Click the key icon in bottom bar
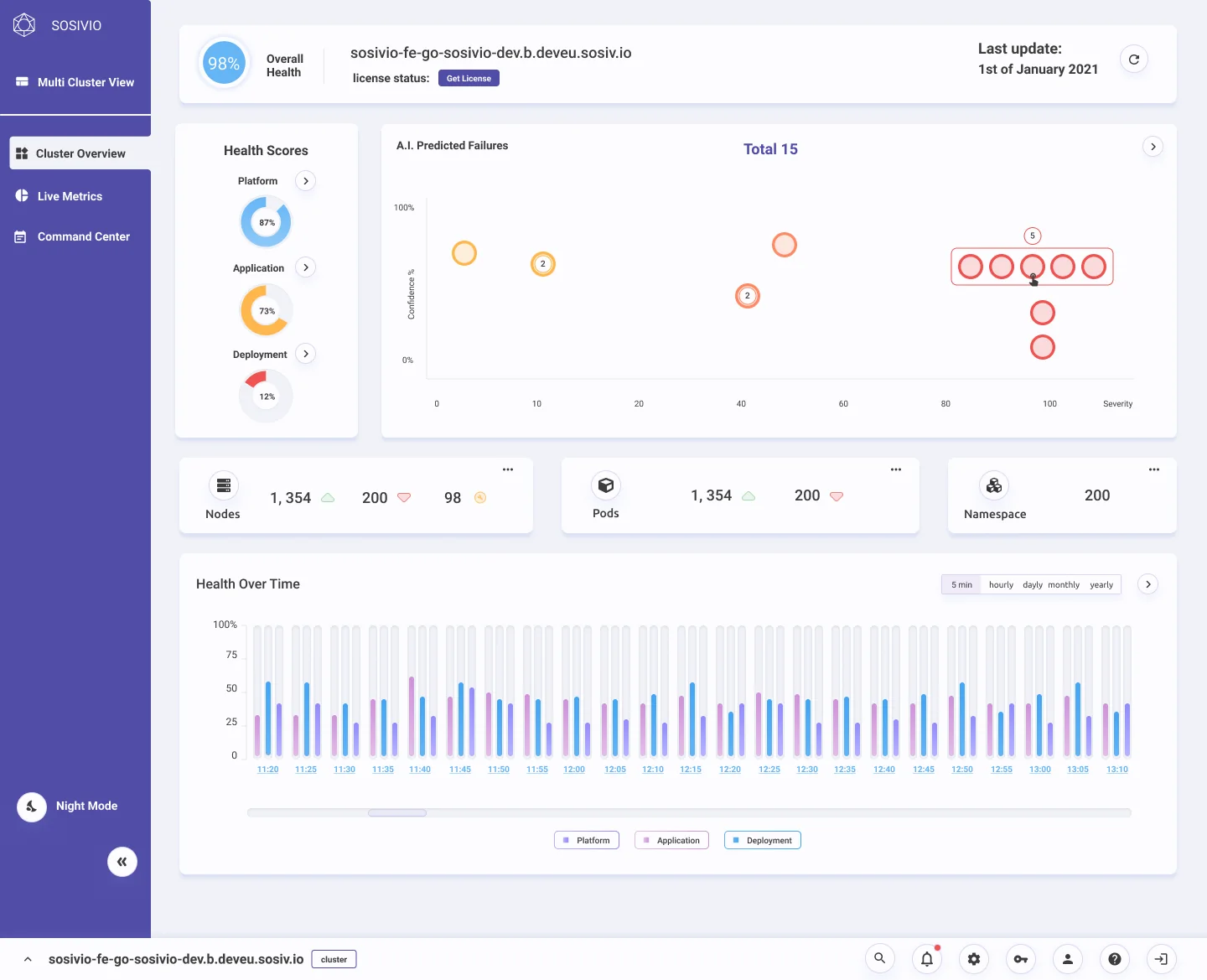Viewport: 1207px width, 980px height. pos(1021,959)
